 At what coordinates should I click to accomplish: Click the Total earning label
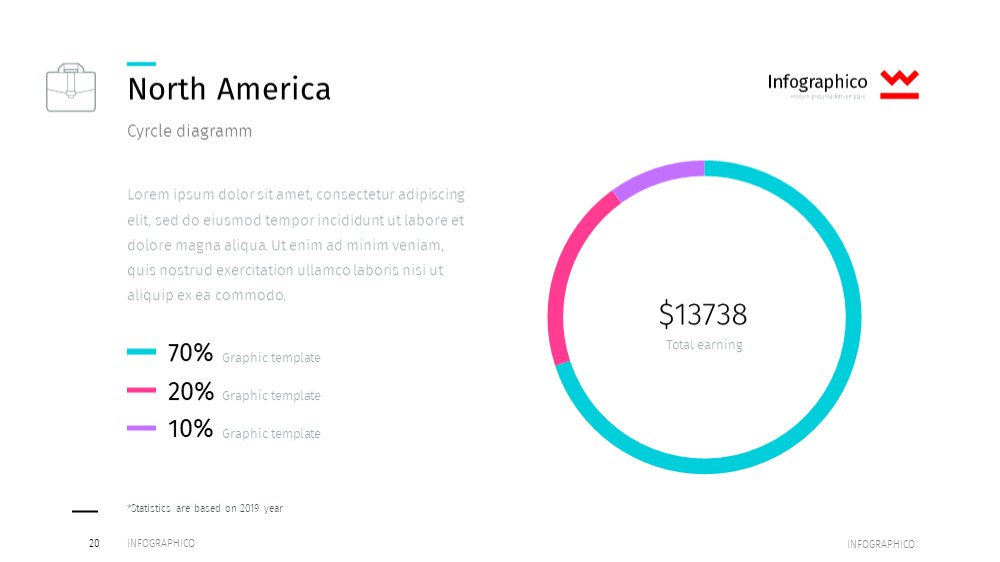tap(704, 345)
